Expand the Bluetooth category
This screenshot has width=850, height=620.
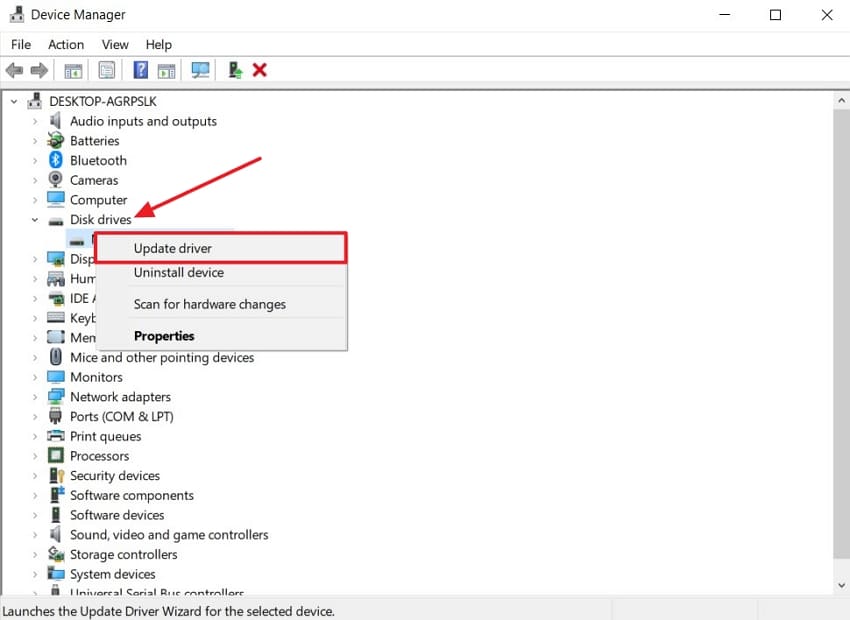pos(33,160)
